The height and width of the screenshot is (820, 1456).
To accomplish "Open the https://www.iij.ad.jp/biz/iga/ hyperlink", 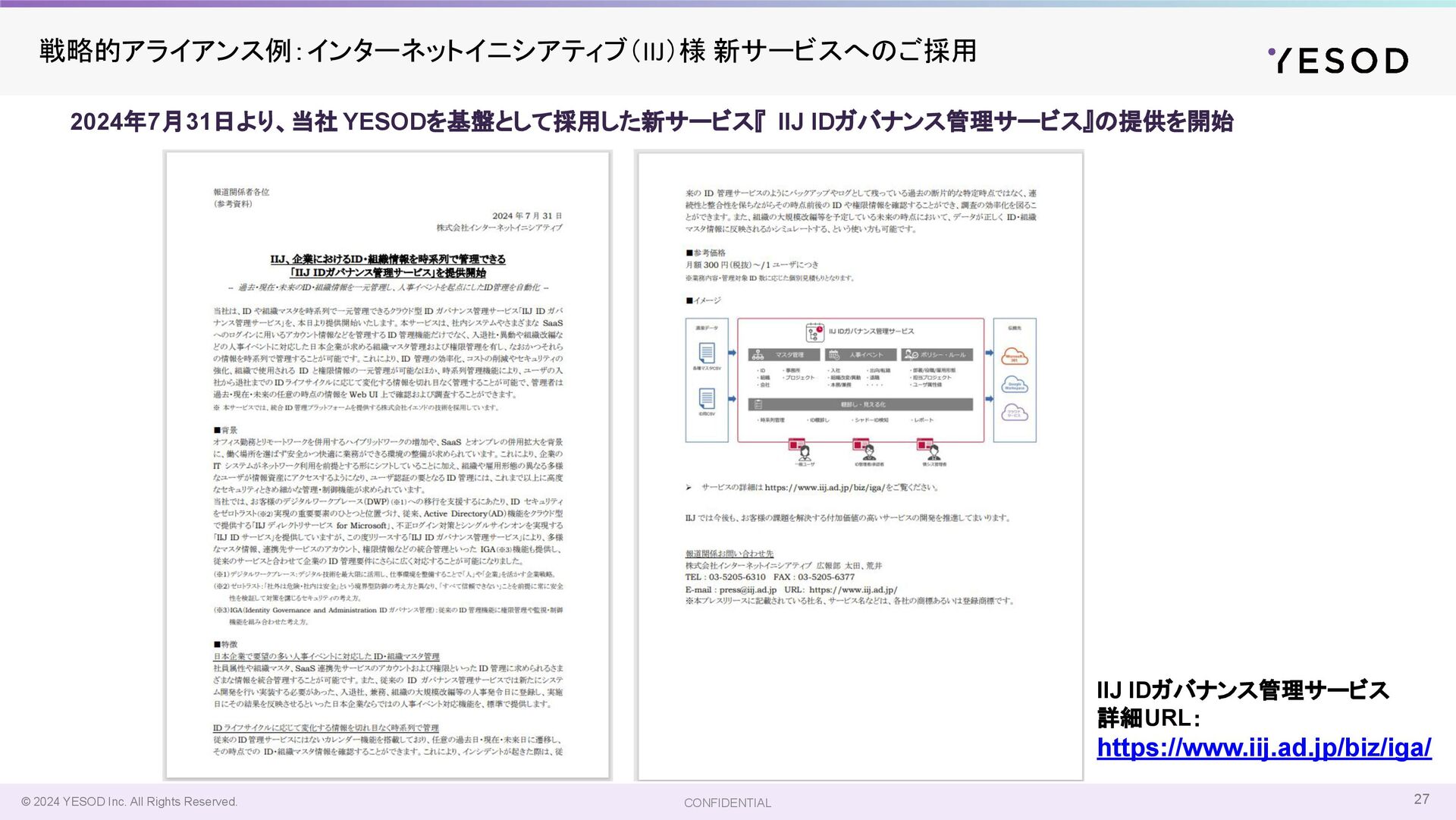I will coord(1264,748).
